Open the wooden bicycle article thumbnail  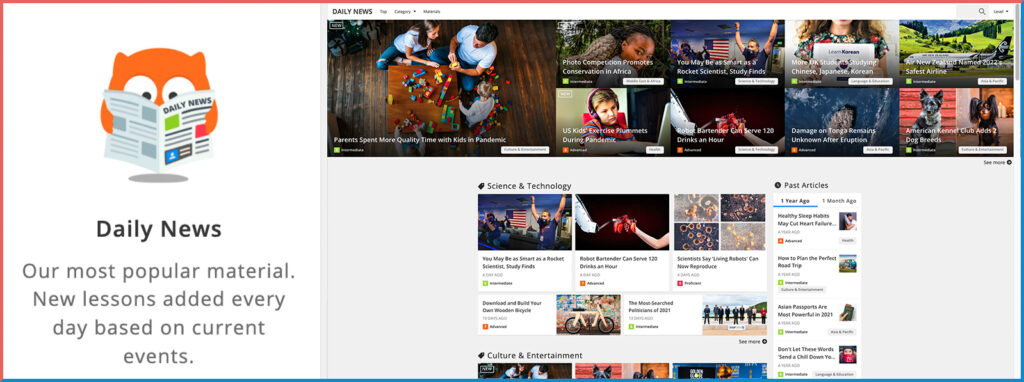point(588,315)
